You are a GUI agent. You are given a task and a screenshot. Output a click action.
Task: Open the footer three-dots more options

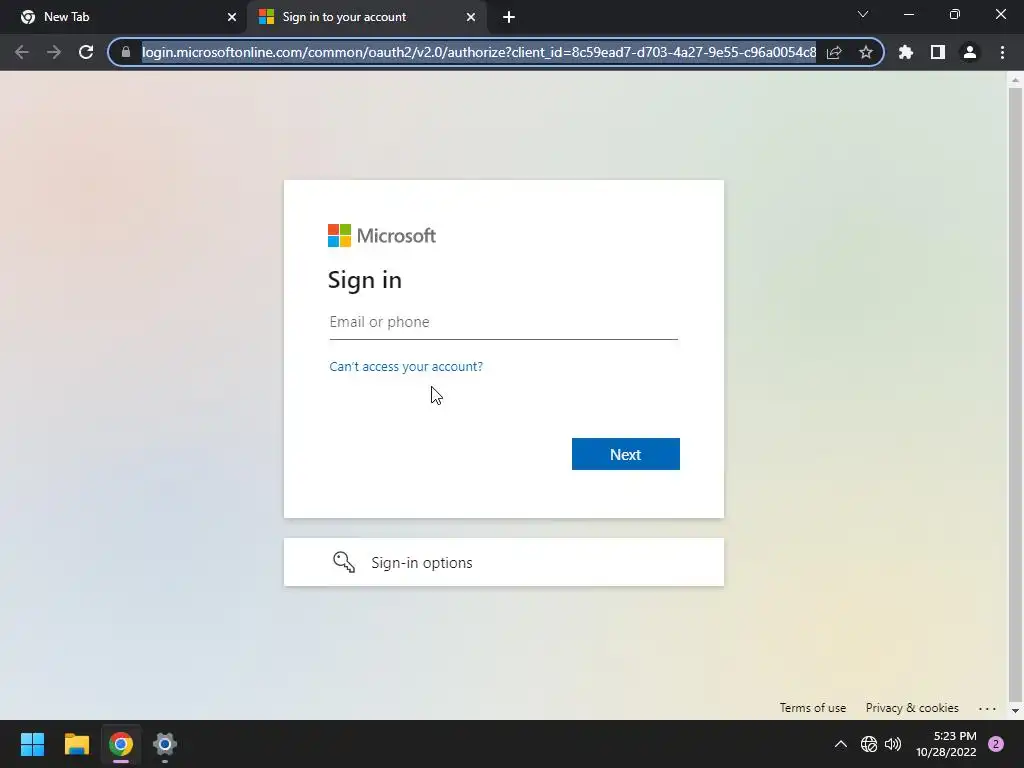(987, 708)
